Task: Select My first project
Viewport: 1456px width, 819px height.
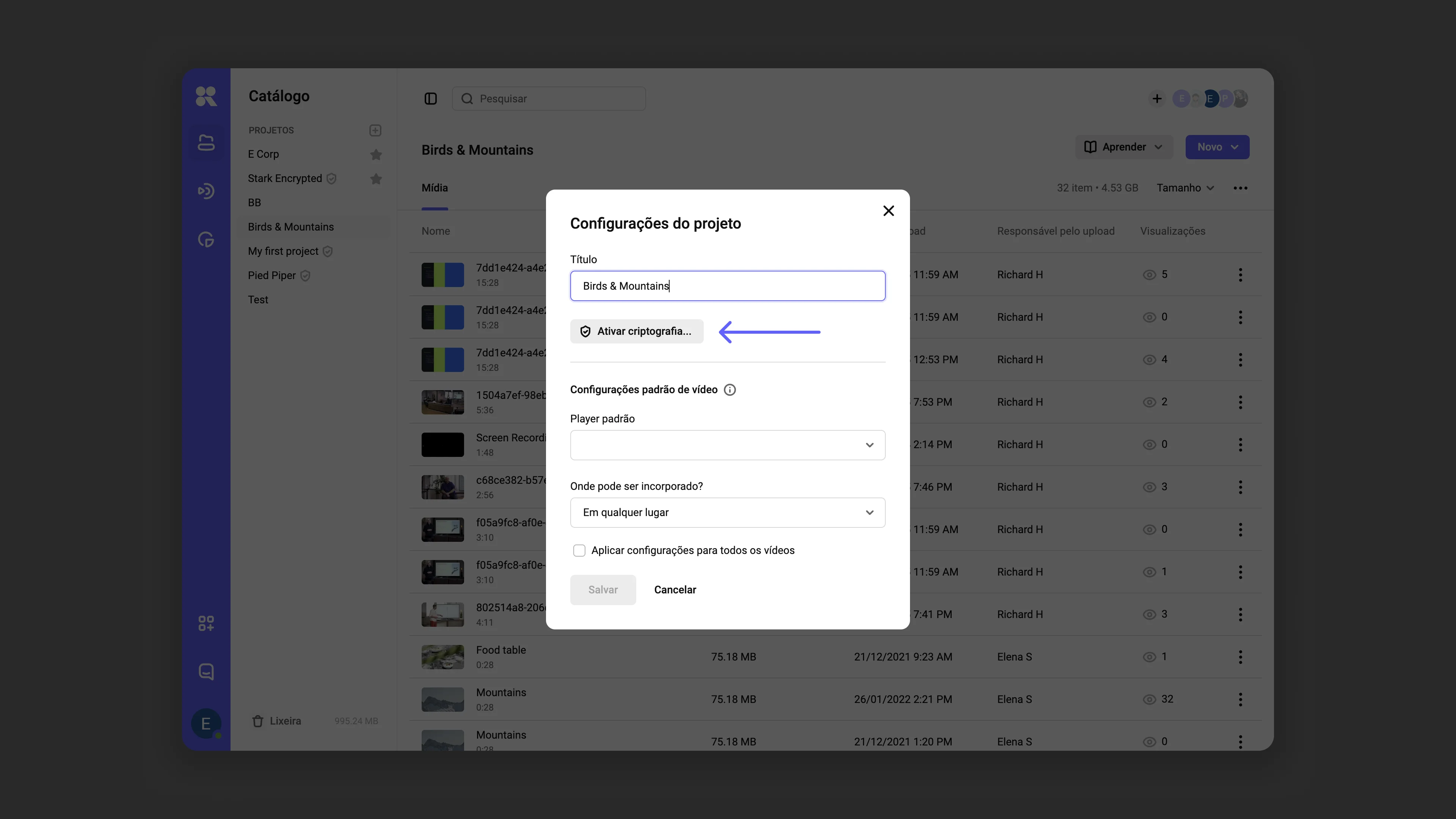Action: pos(283,251)
